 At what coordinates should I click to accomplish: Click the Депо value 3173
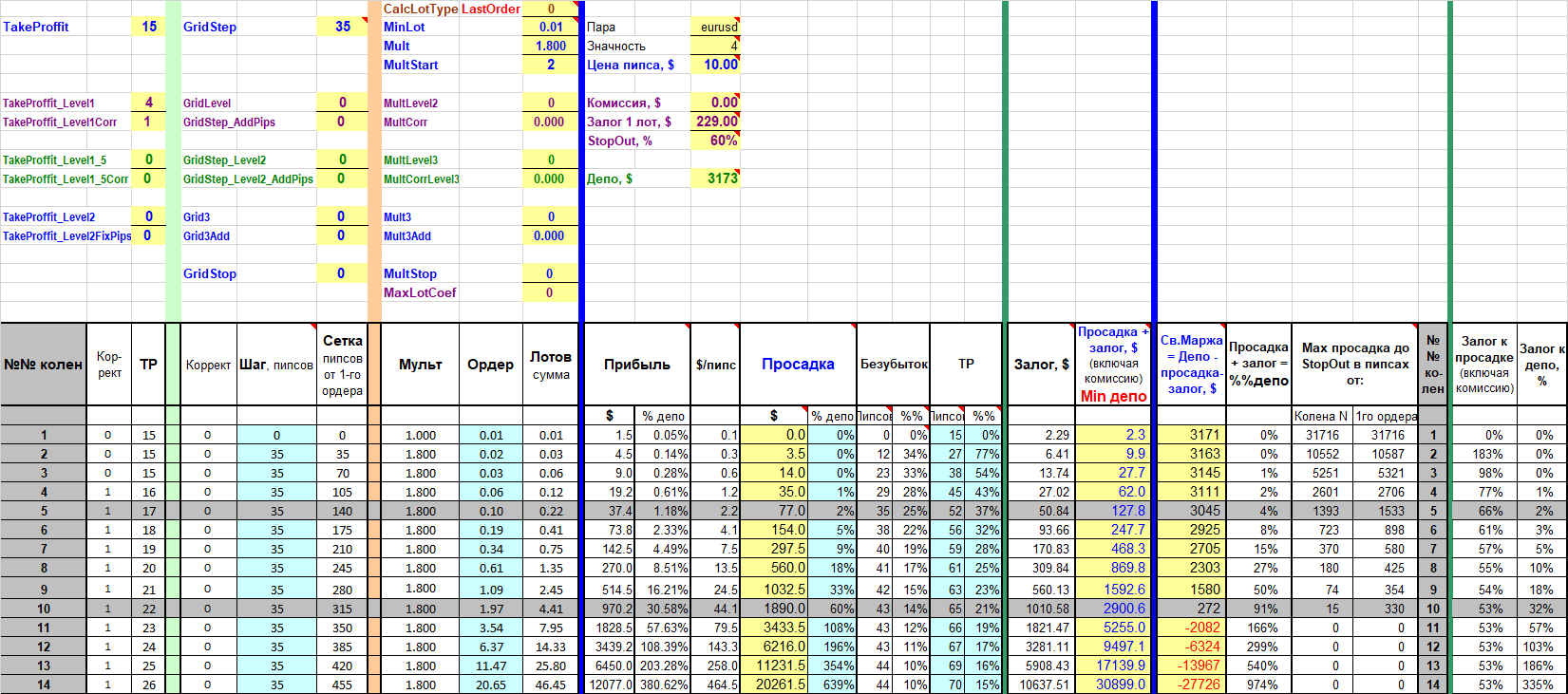point(714,178)
